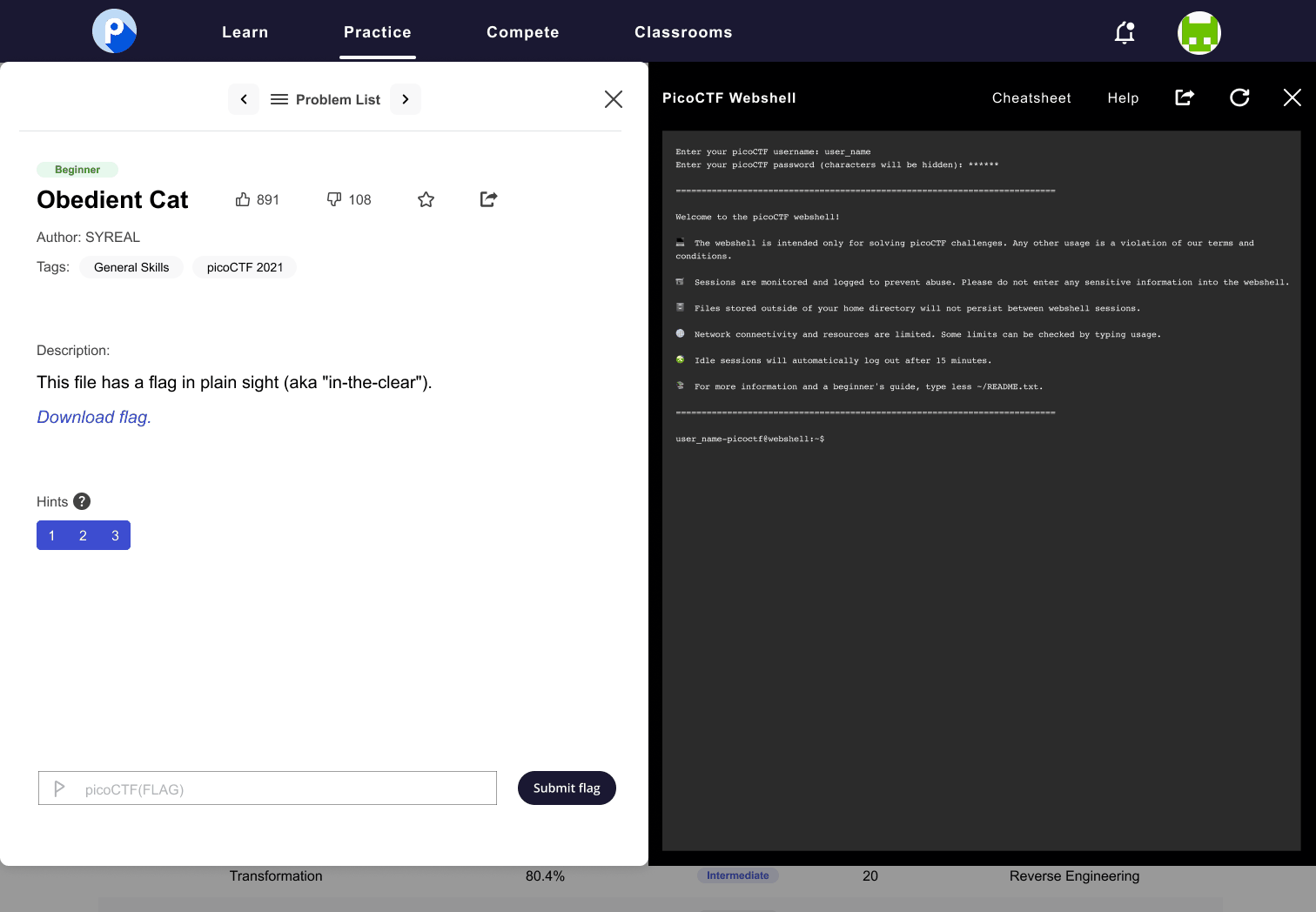
Task: Bookmark the challenge with the star icon
Action: (426, 199)
